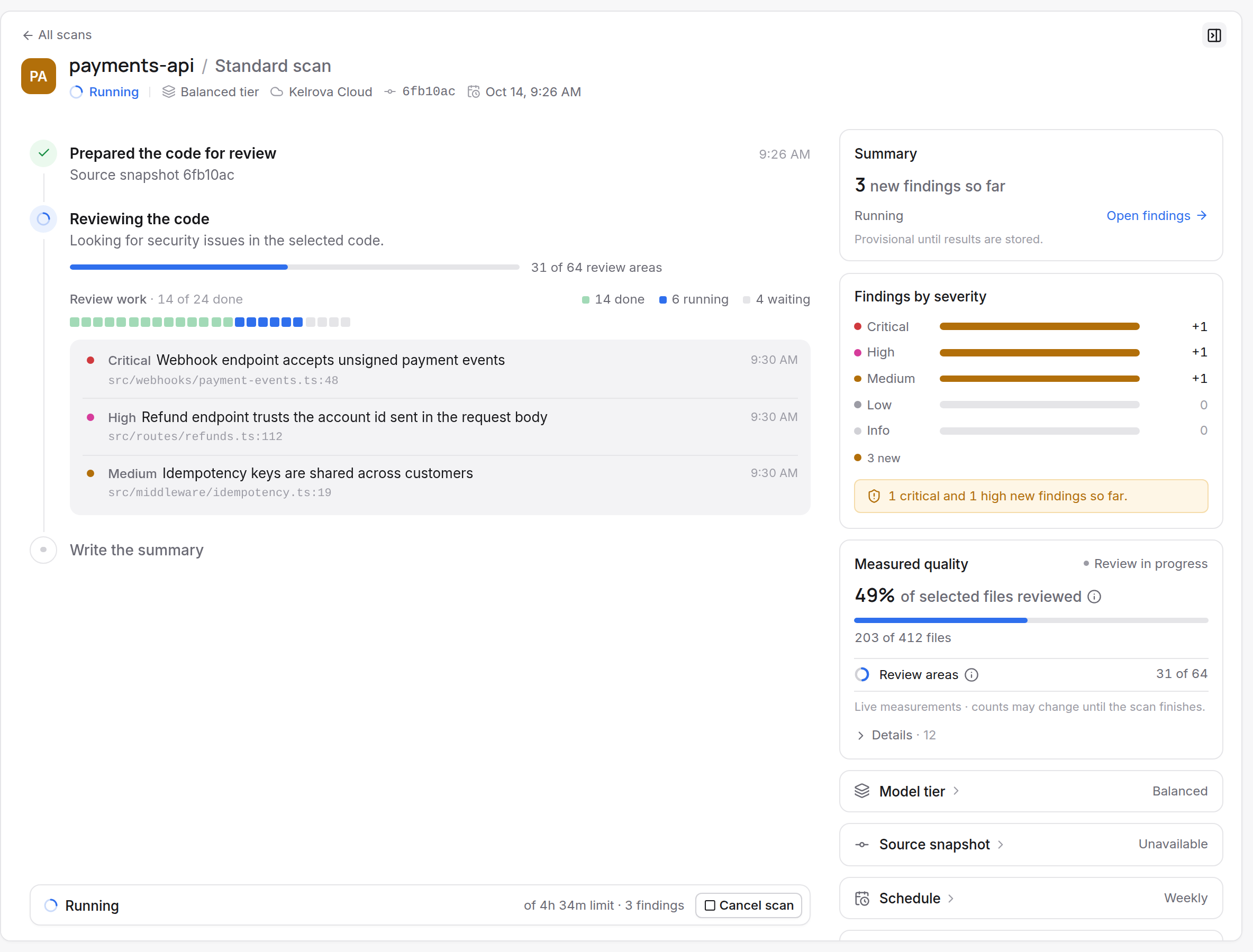Open findings from the Summary card
The image size is (1253, 952).
[x=1157, y=216]
